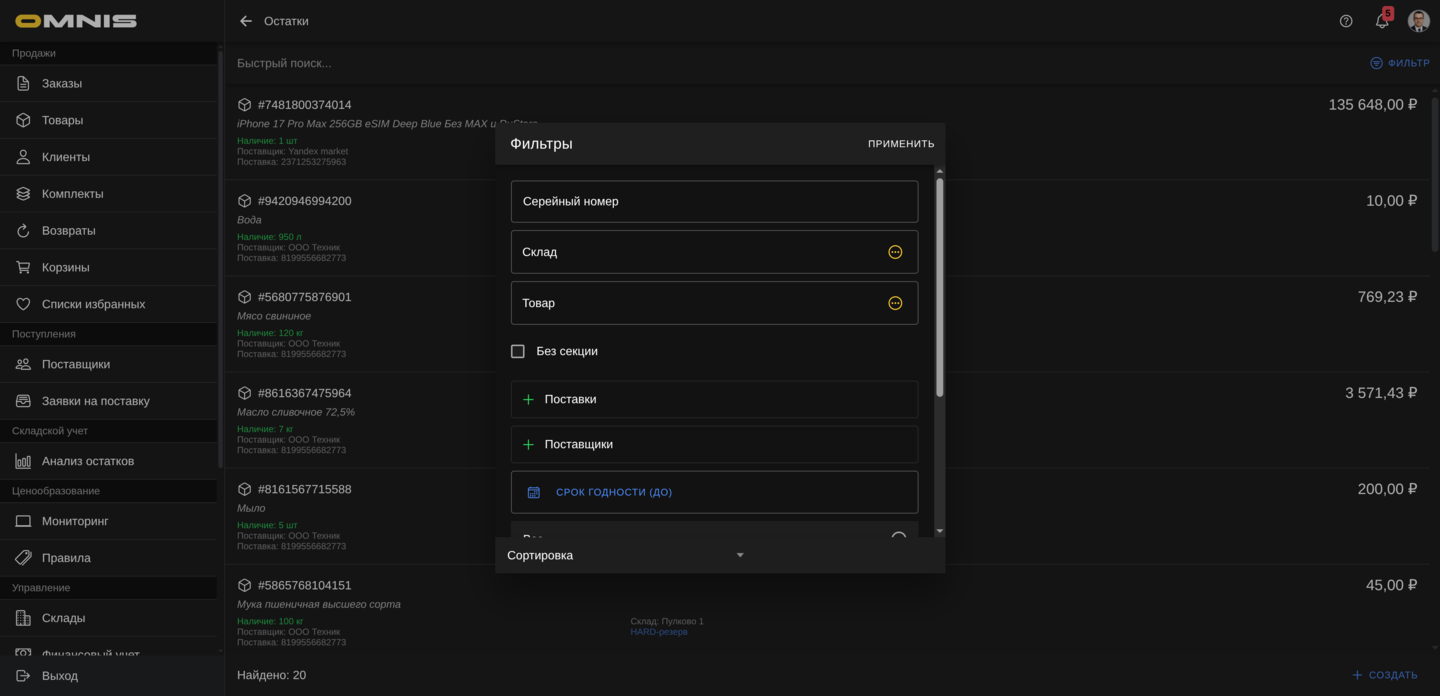Enable the Без секции checkbox
1440x696 pixels.
tap(518, 351)
